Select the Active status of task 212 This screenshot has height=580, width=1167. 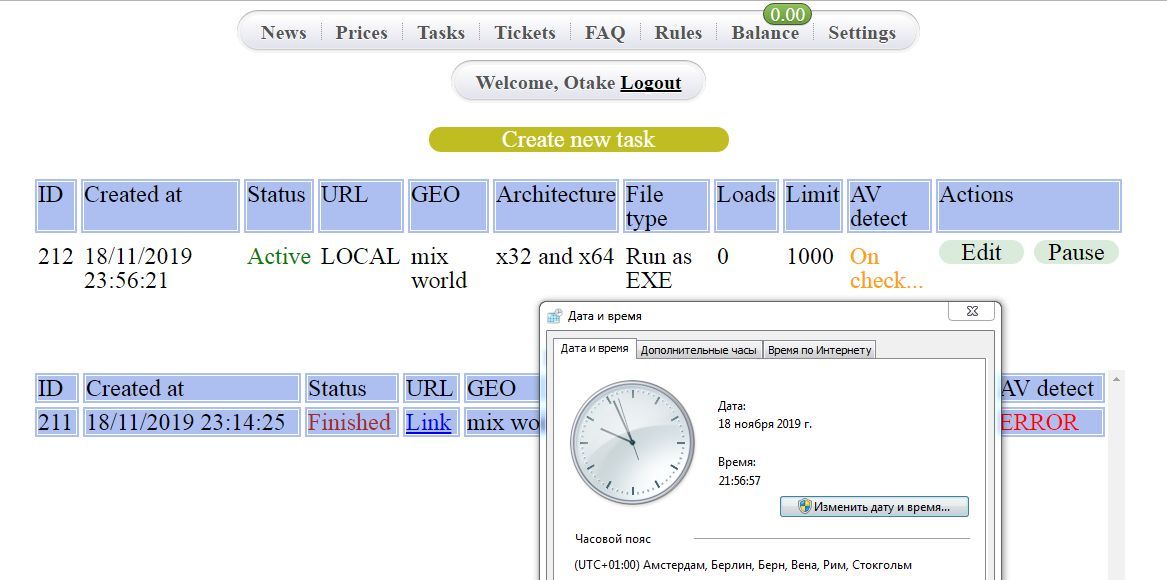(278, 257)
